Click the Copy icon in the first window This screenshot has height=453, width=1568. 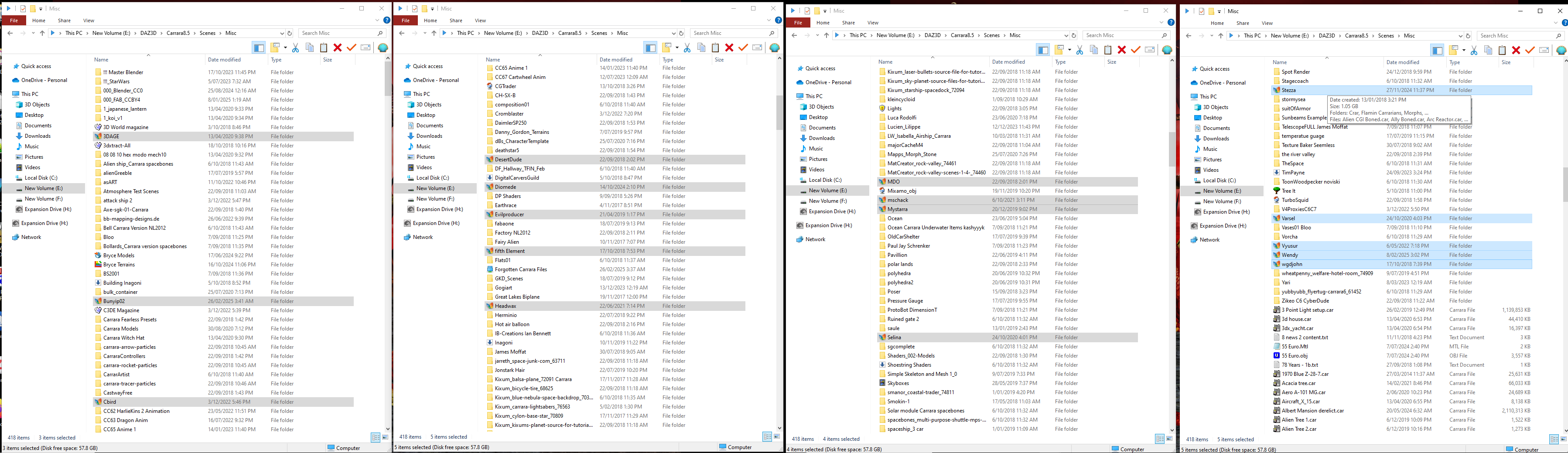pyautogui.click(x=310, y=48)
